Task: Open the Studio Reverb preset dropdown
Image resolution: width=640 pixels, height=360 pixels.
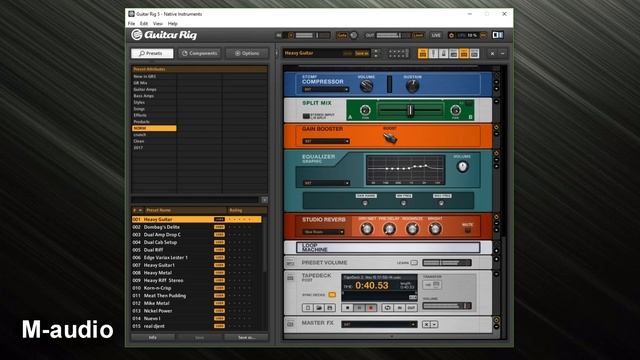Action: click(x=323, y=232)
